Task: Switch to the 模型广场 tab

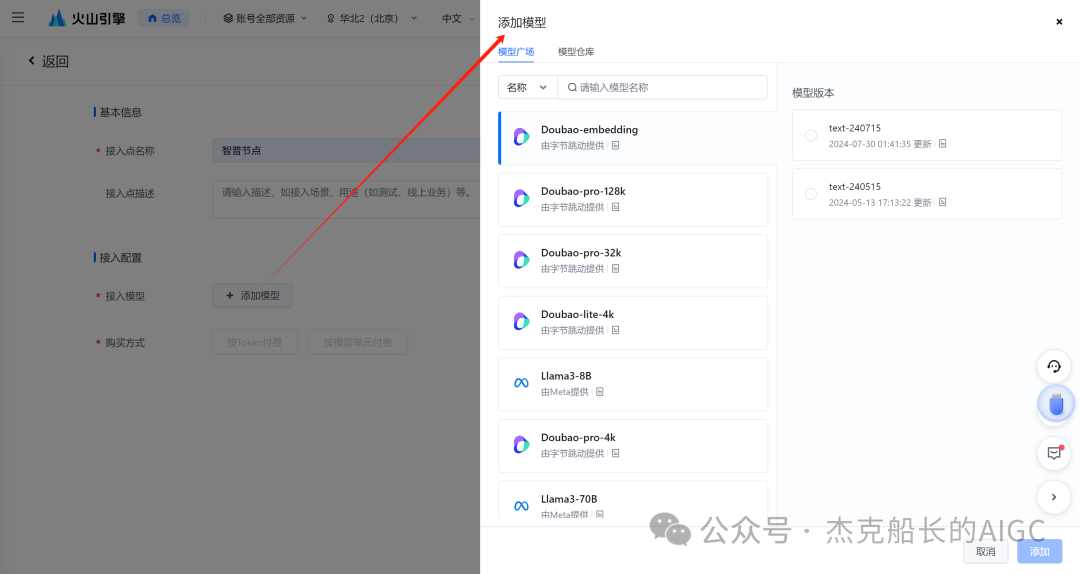Action: coord(516,52)
